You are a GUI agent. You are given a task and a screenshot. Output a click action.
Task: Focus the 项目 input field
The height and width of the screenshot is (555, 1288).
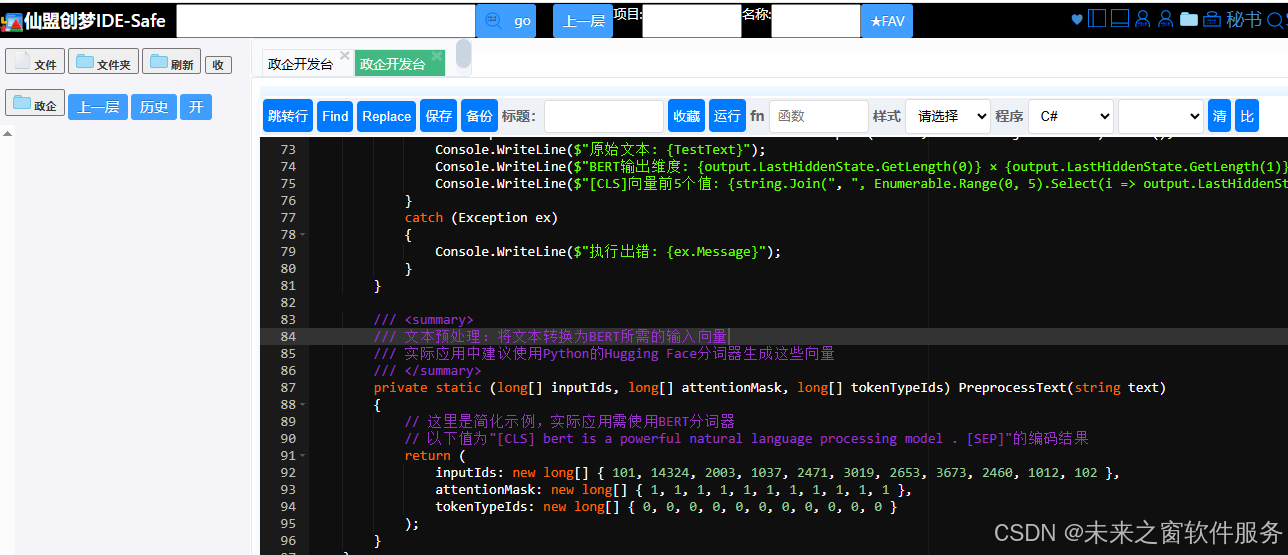pyautogui.click(x=691, y=21)
